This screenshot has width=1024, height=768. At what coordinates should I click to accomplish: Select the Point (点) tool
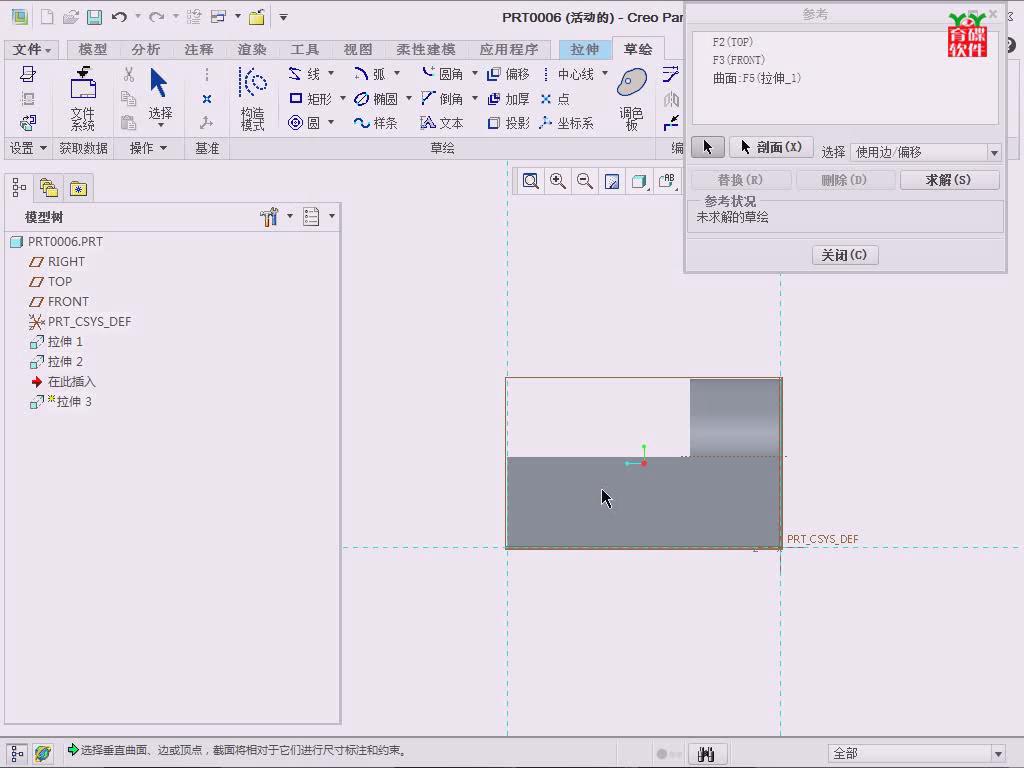pyautogui.click(x=555, y=99)
